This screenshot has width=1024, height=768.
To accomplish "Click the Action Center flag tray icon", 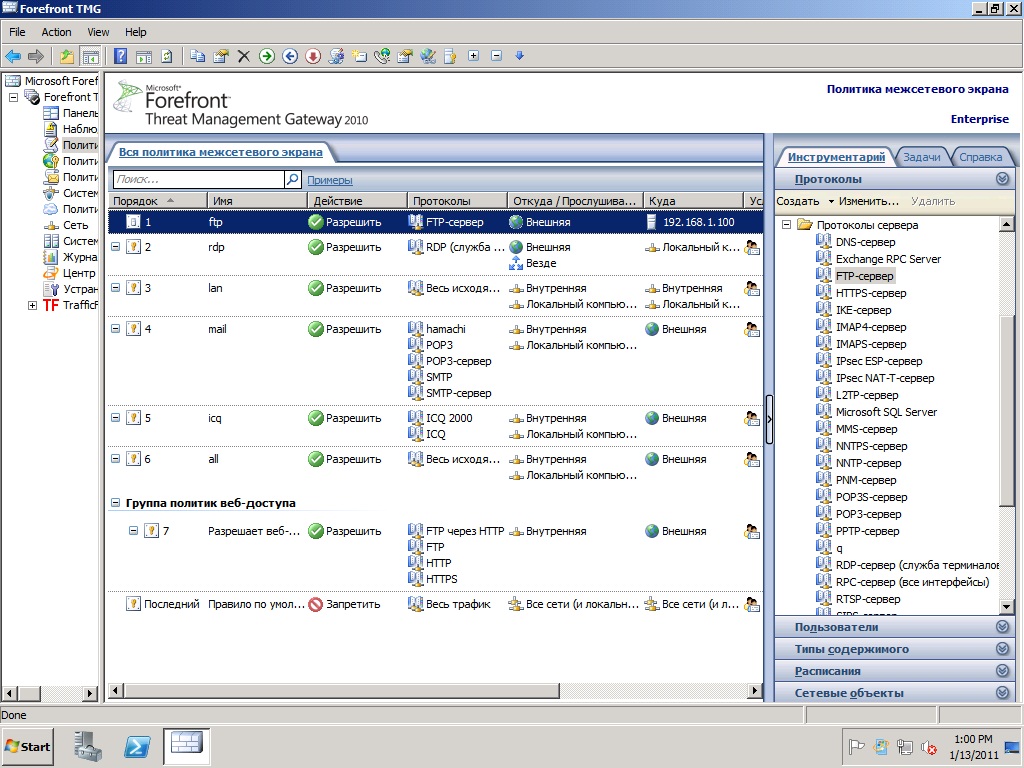I will 856,746.
